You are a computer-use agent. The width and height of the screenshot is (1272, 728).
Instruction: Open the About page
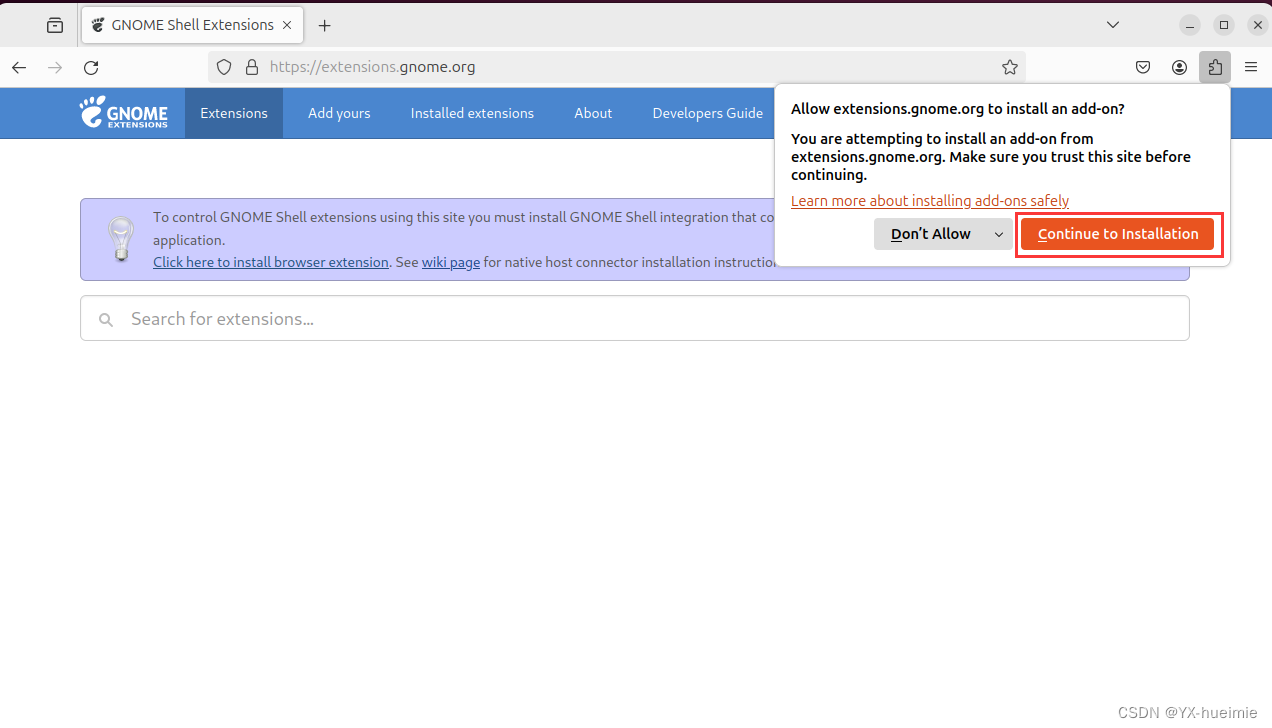[593, 113]
